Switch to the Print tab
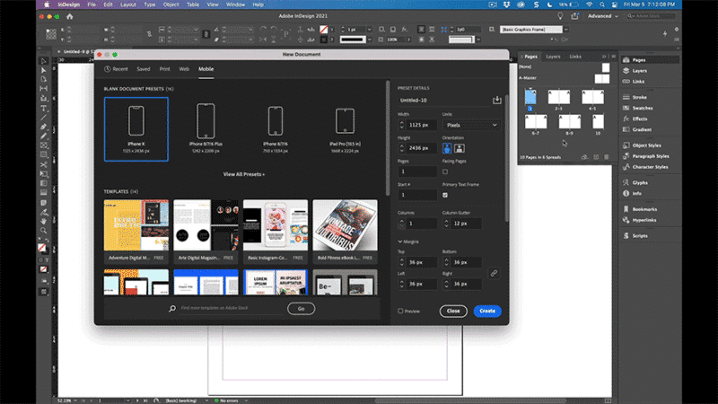Image resolution: width=718 pixels, height=404 pixels. pos(165,69)
